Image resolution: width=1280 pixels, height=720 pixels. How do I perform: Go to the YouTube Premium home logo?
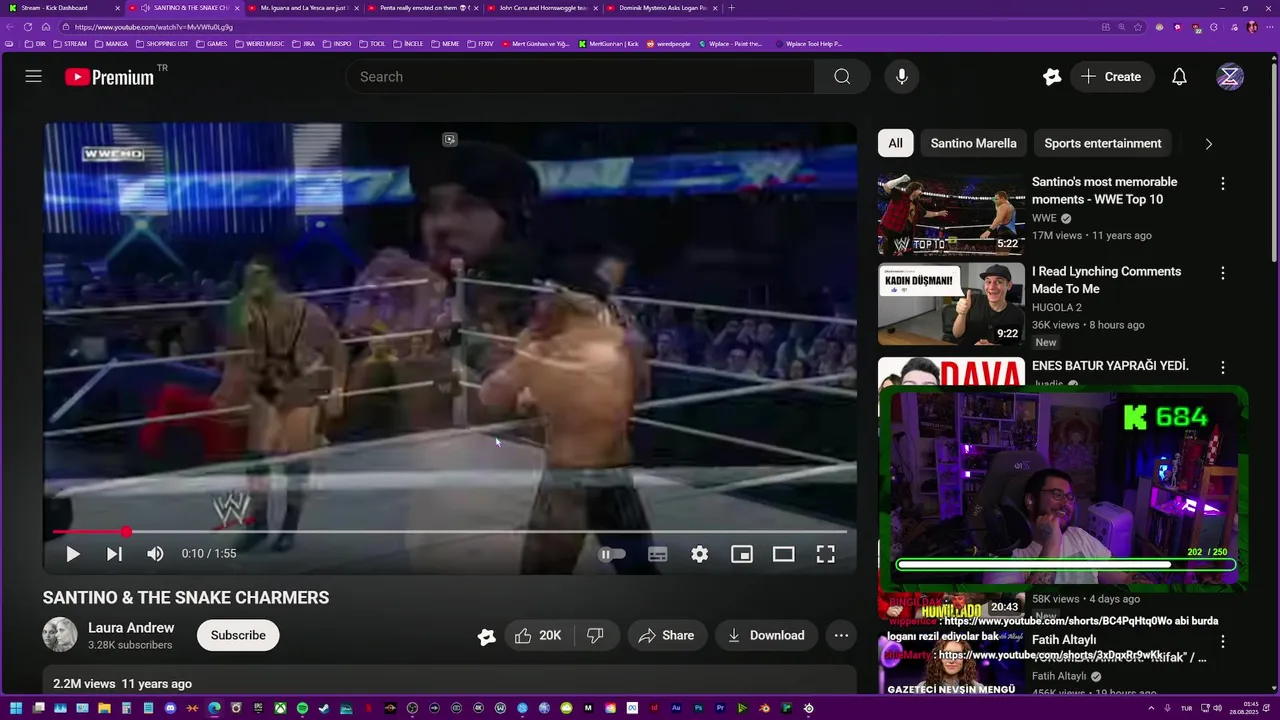(109, 77)
